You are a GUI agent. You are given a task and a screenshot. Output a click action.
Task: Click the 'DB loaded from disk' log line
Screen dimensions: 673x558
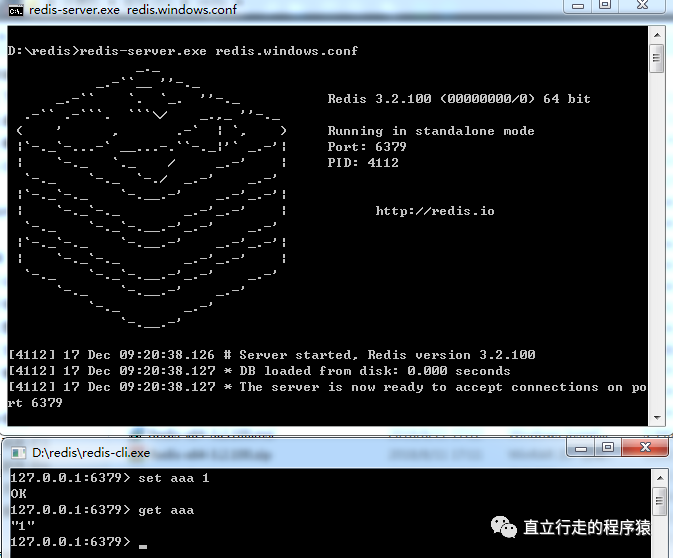[x=260, y=371]
